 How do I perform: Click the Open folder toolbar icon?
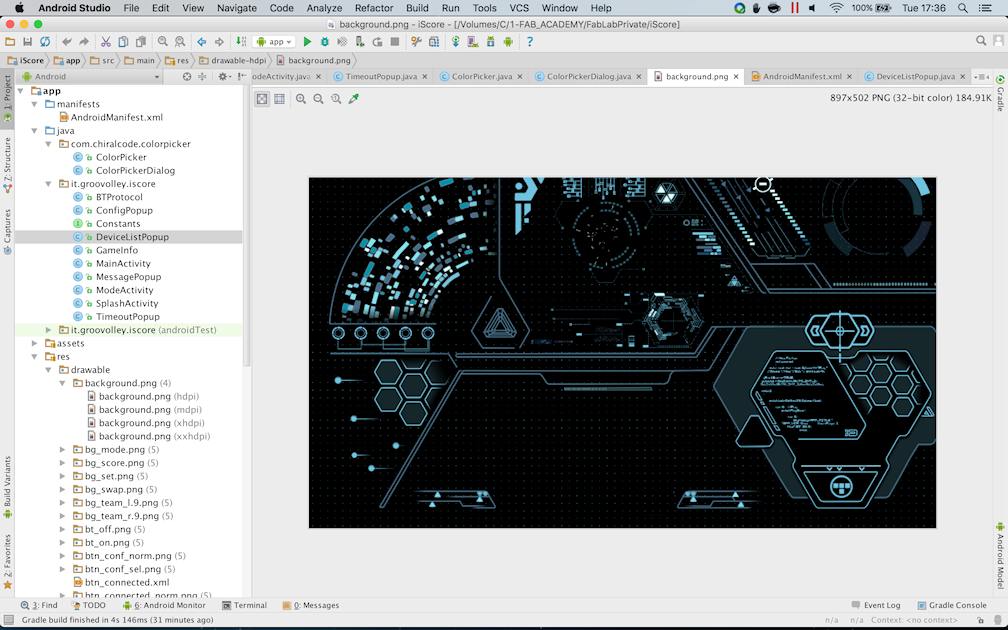pyautogui.click(x=10, y=42)
